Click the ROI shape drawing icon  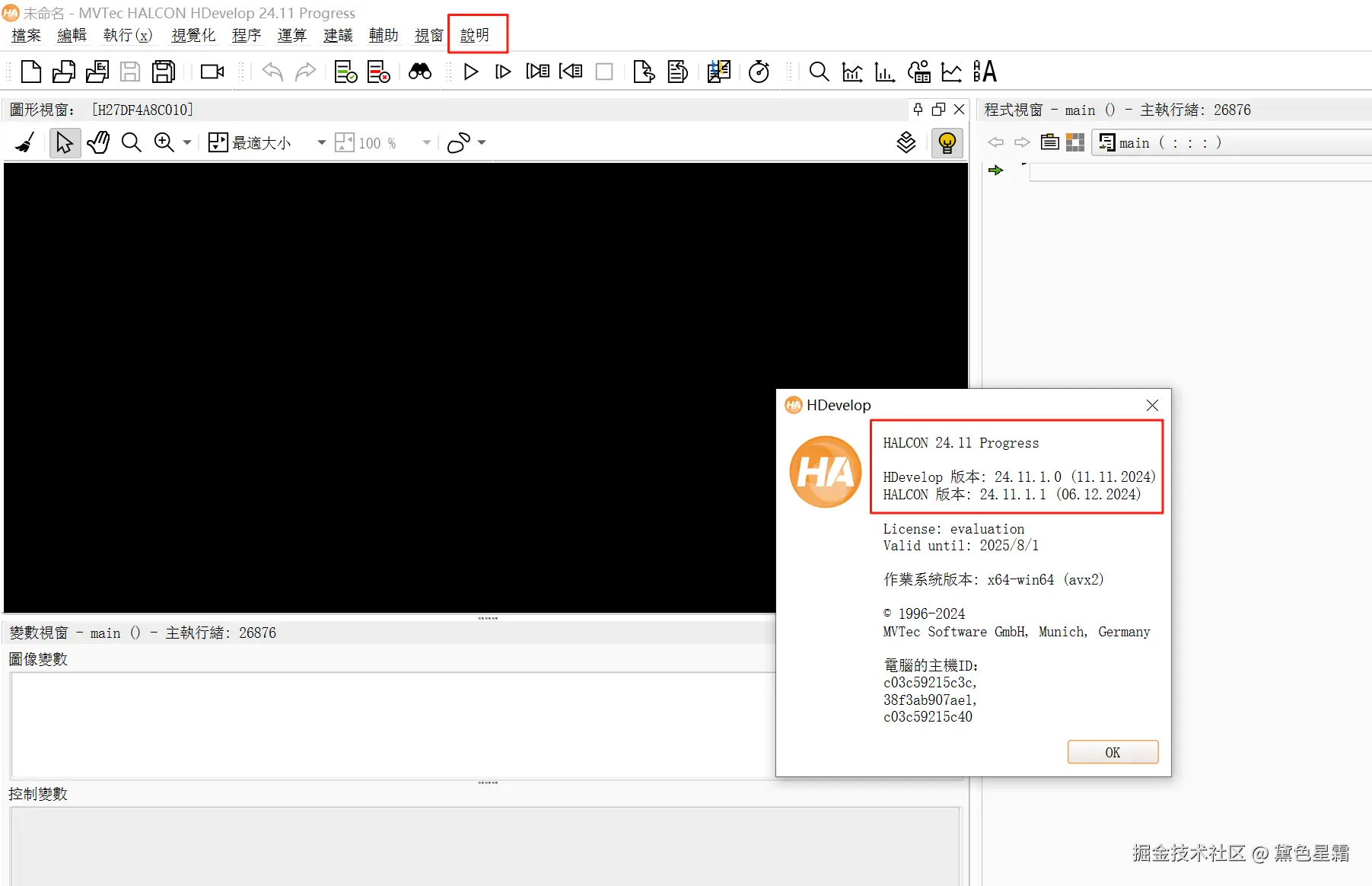click(x=459, y=142)
